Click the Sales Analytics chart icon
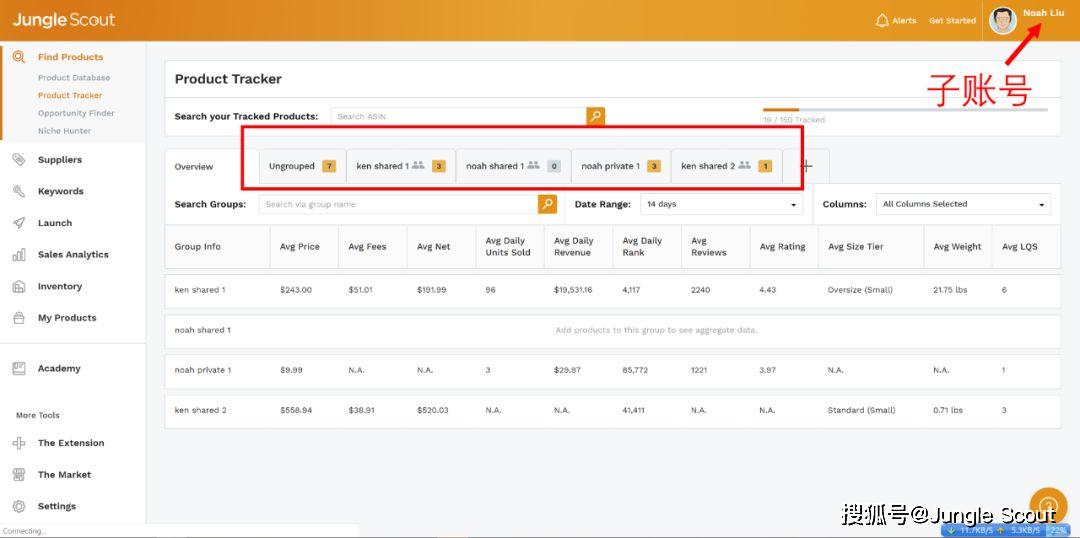 point(19,255)
